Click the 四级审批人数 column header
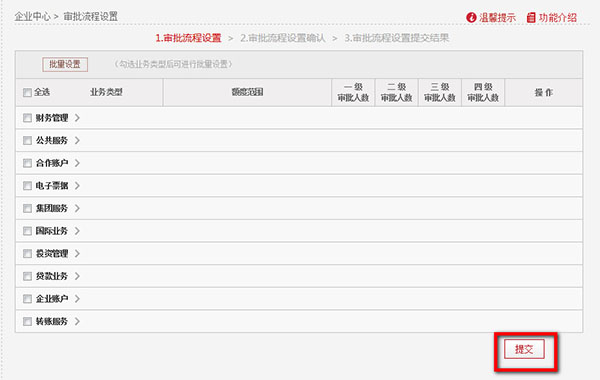The height and width of the screenshot is (380, 600). [483, 92]
